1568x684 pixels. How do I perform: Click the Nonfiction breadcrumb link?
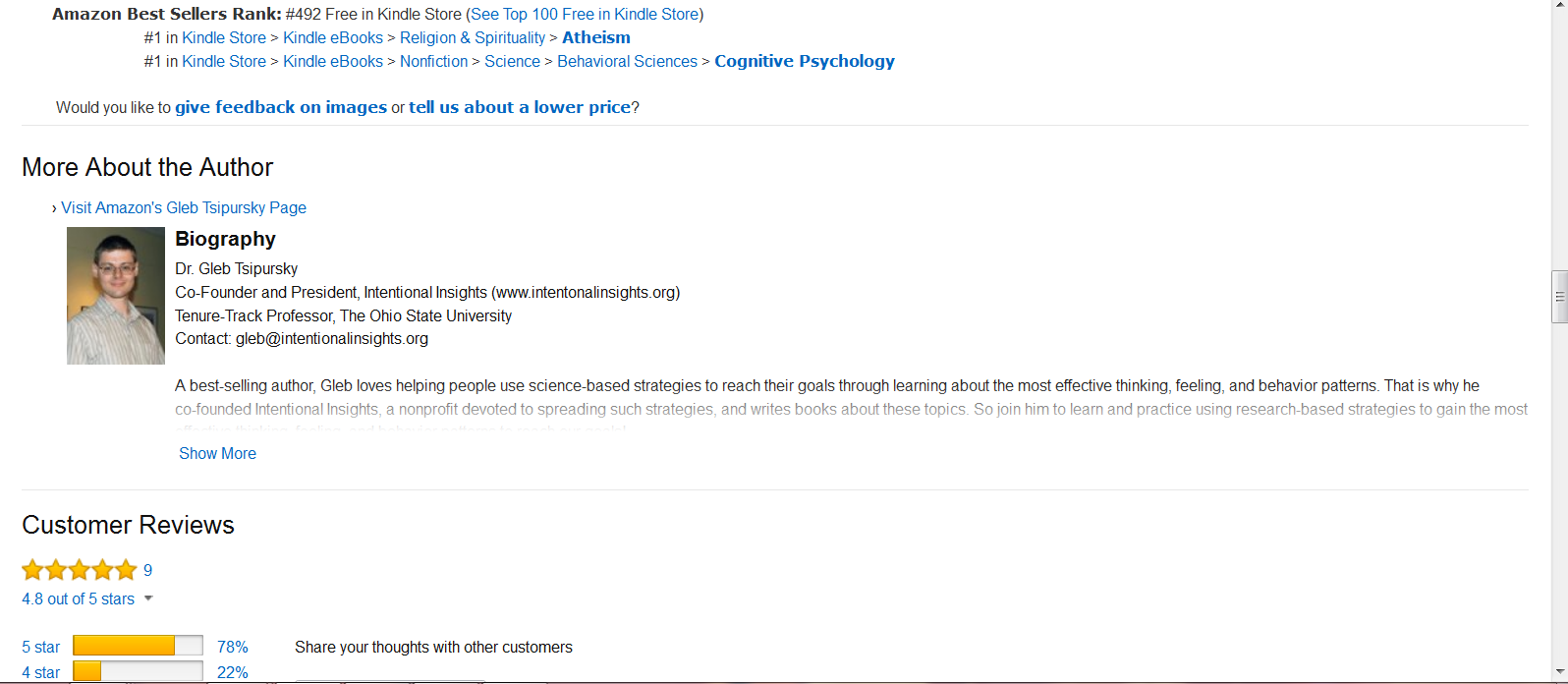pos(433,61)
